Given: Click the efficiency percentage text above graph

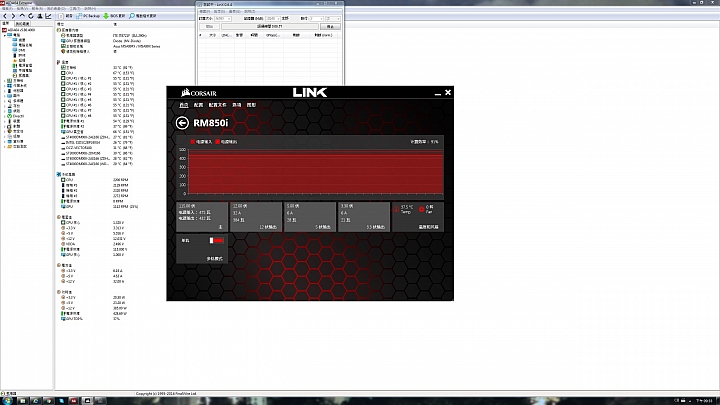Looking at the screenshot, I should [x=424, y=142].
